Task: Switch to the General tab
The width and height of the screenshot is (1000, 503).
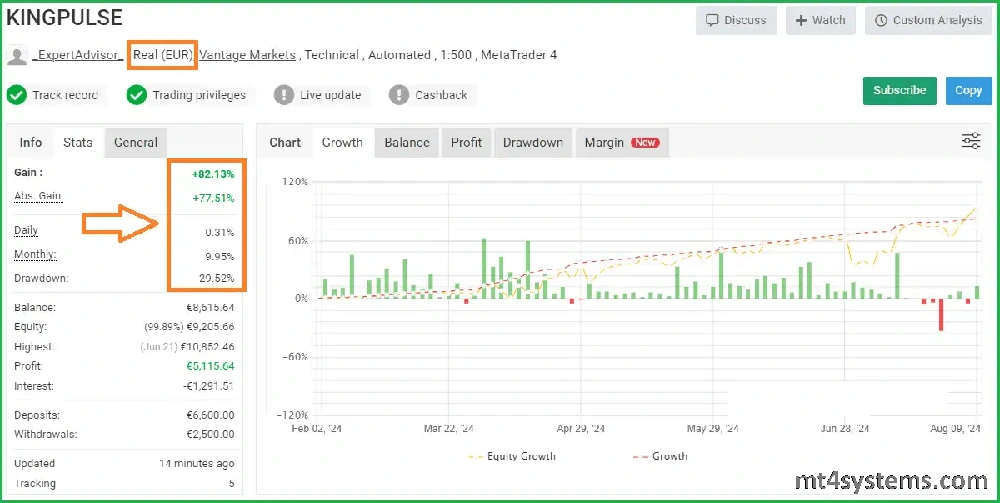Action: [135, 143]
